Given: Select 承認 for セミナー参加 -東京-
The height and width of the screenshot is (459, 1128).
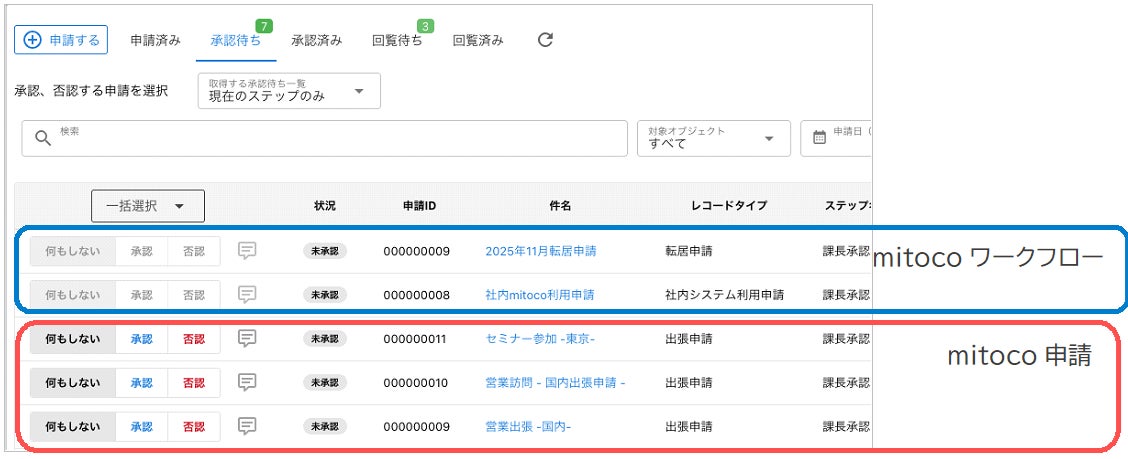Looking at the screenshot, I should click(x=142, y=340).
